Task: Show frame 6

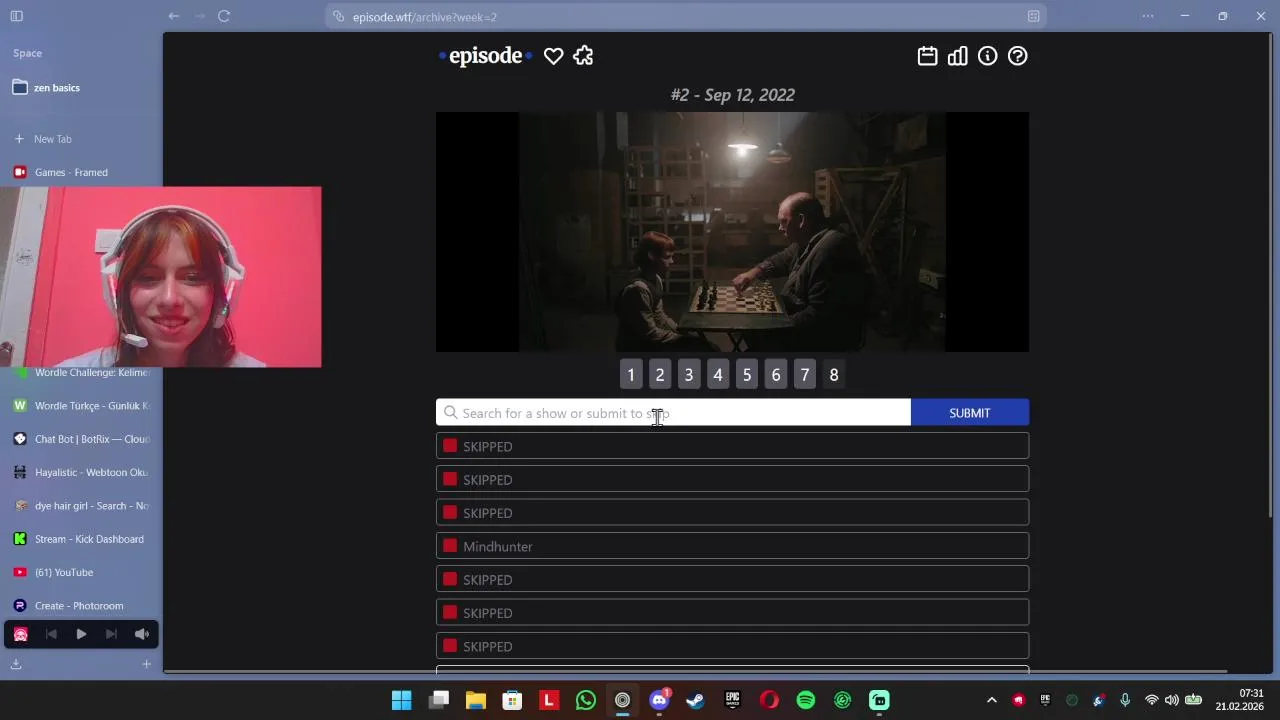Action: click(x=776, y=375)
